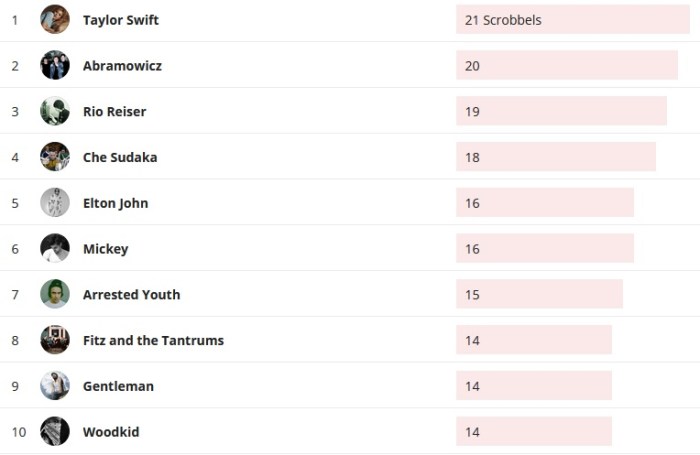Click Abramowicz's 20 scrobbles bar
The image size is (700, 455).
tap(566, 66)
